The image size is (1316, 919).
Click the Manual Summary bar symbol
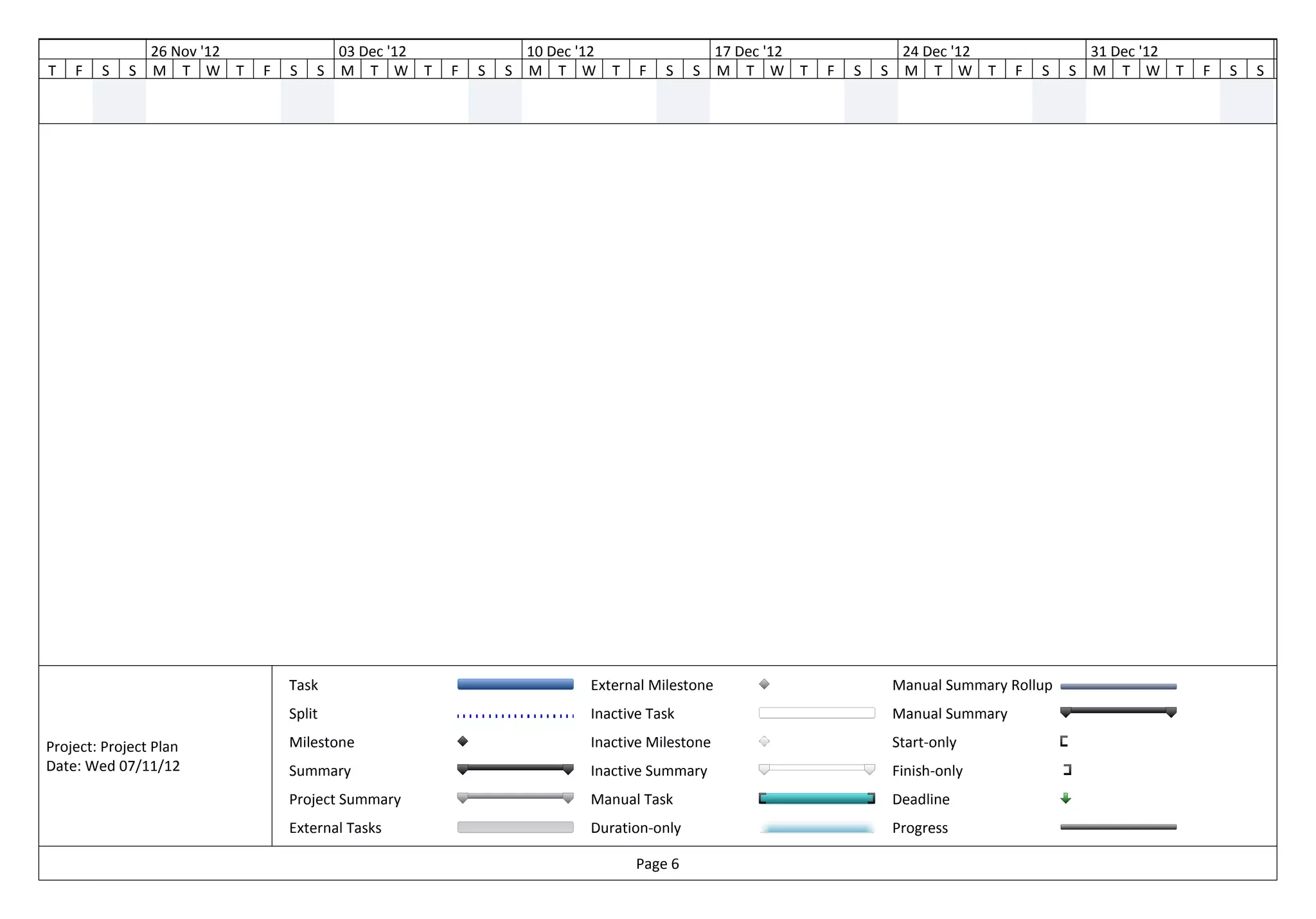[1118, 711]
